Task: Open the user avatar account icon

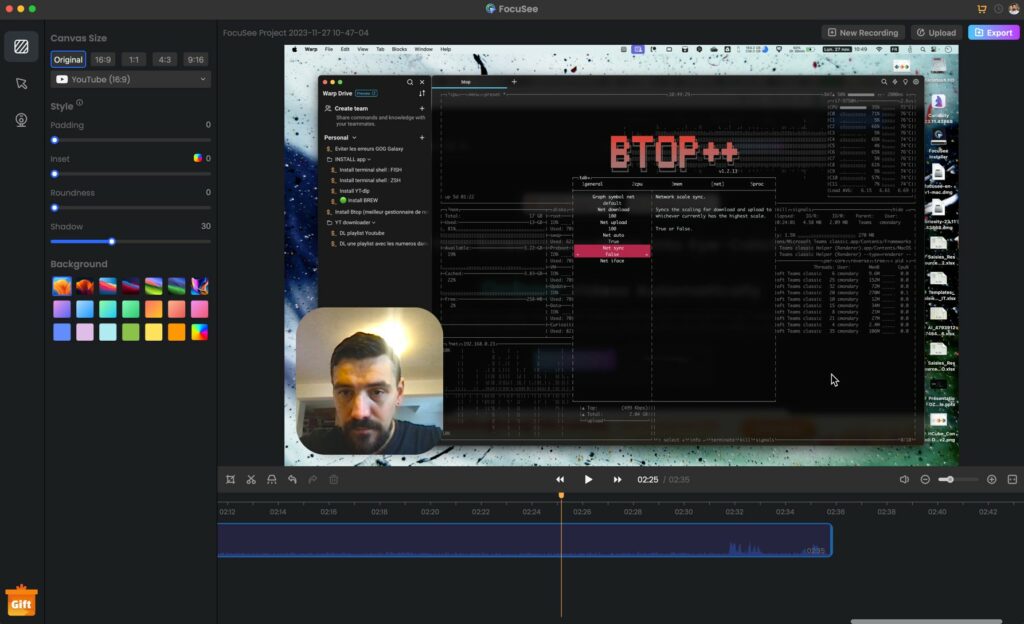Action: click(1014, 8)
